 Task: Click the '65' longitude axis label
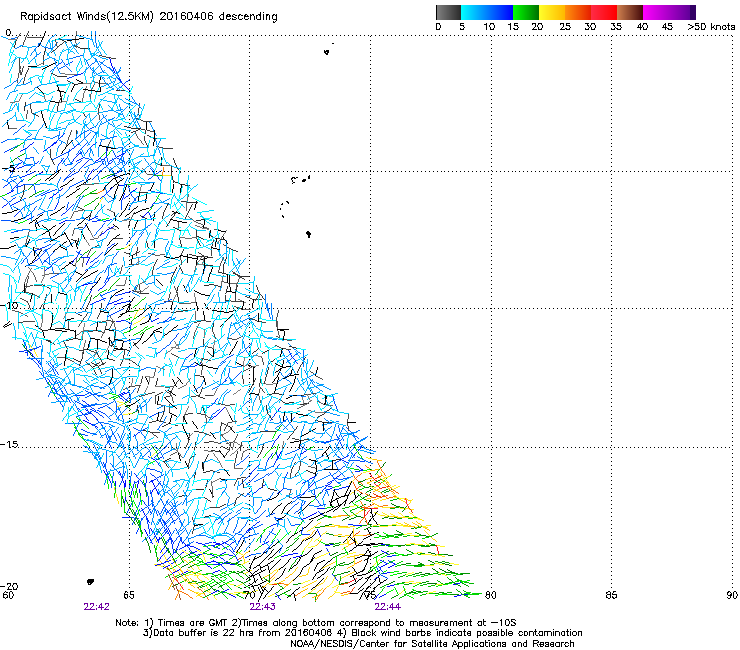[x=129, y=595]
